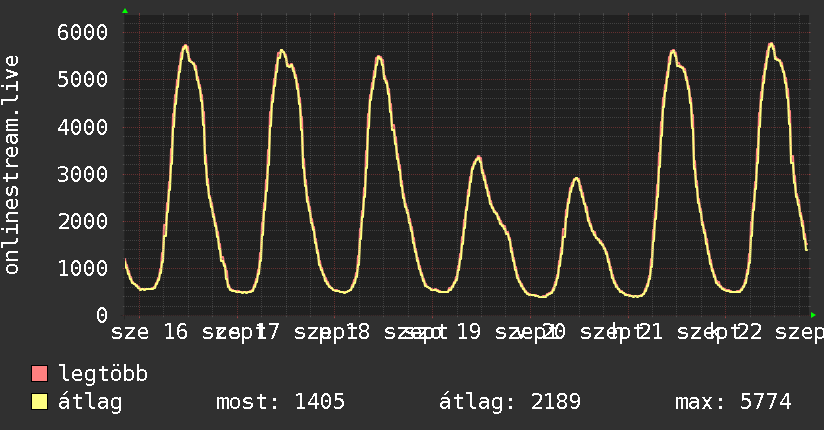Click the 1000 y-axis label

tap(83, 268)
